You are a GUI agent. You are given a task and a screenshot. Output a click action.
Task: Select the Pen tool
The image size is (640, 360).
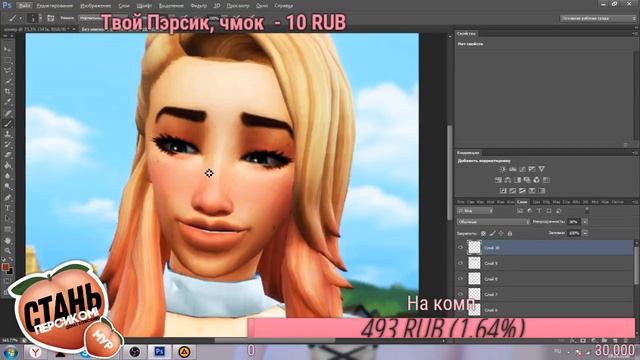pos(8,198)
